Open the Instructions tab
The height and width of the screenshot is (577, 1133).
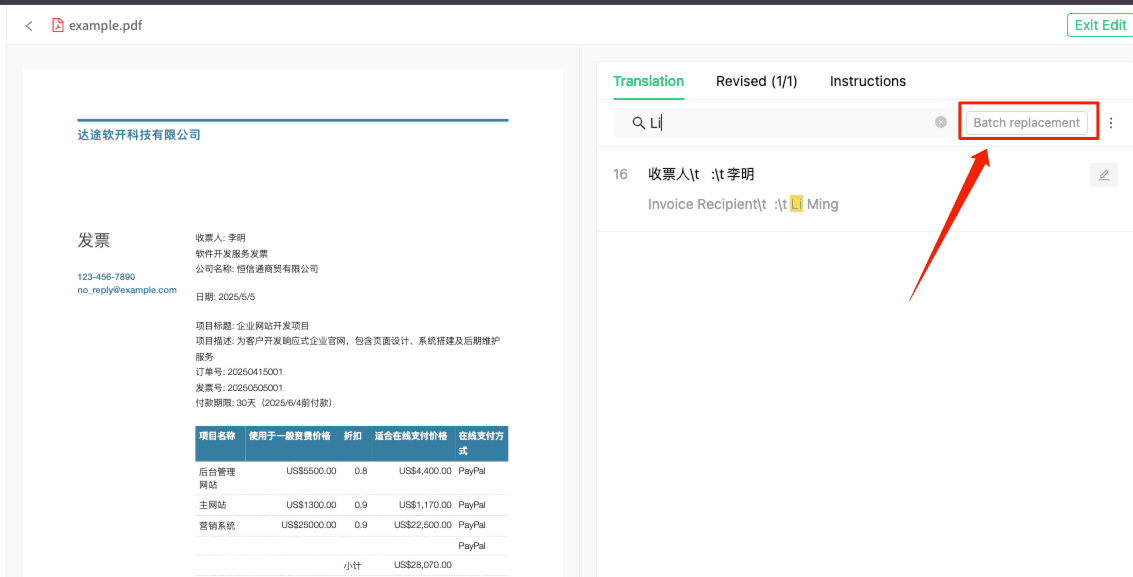tap(867, 81)
